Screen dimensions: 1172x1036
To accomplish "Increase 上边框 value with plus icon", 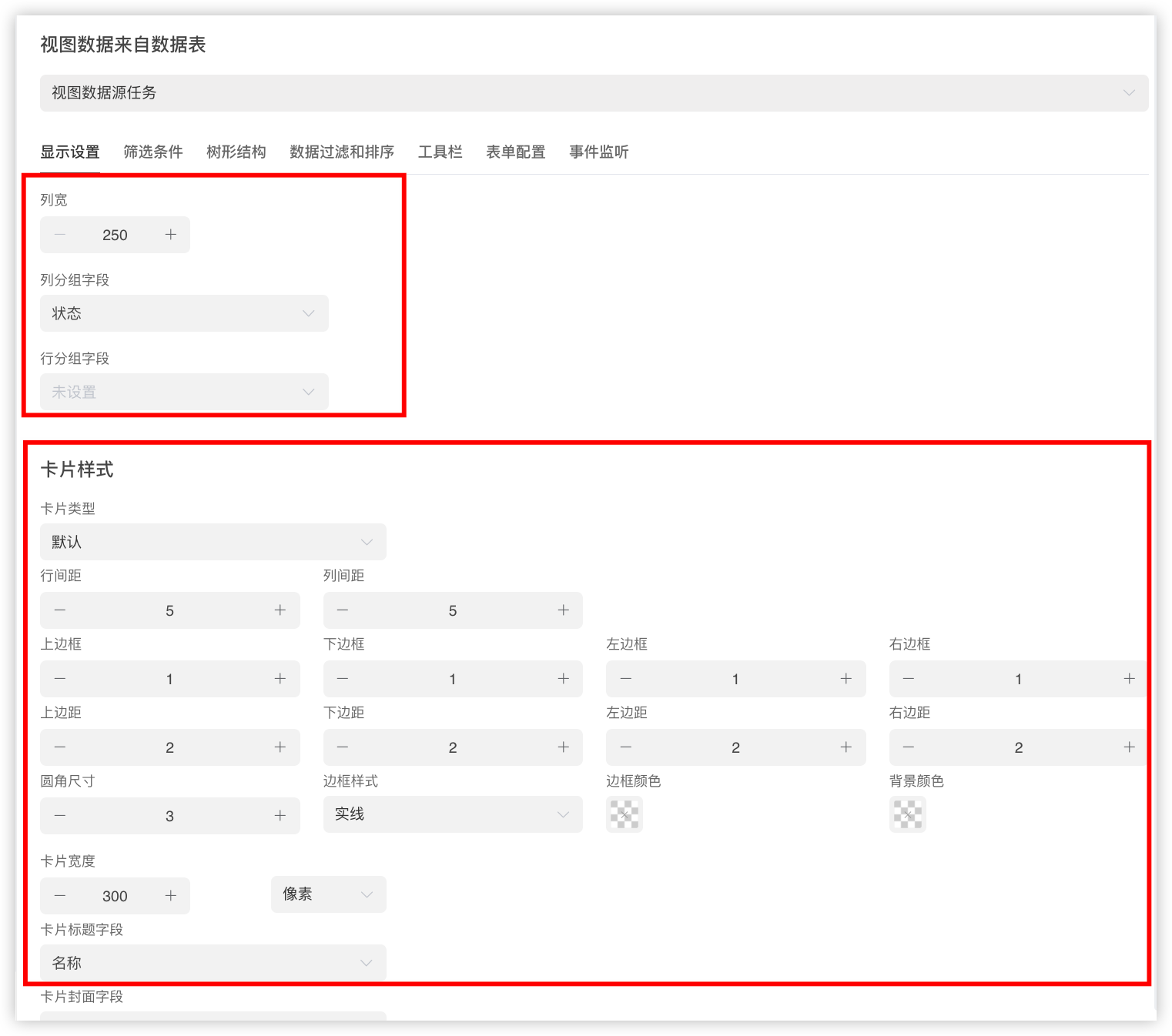I will coord(280,679).
